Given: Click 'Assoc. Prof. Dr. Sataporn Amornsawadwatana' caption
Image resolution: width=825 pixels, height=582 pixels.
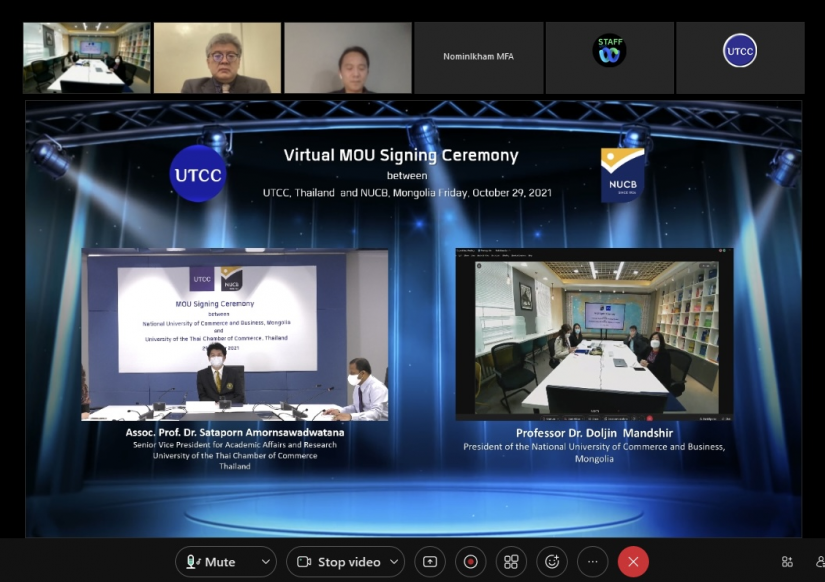Looking at the screenshot, I should pos(235,433).
